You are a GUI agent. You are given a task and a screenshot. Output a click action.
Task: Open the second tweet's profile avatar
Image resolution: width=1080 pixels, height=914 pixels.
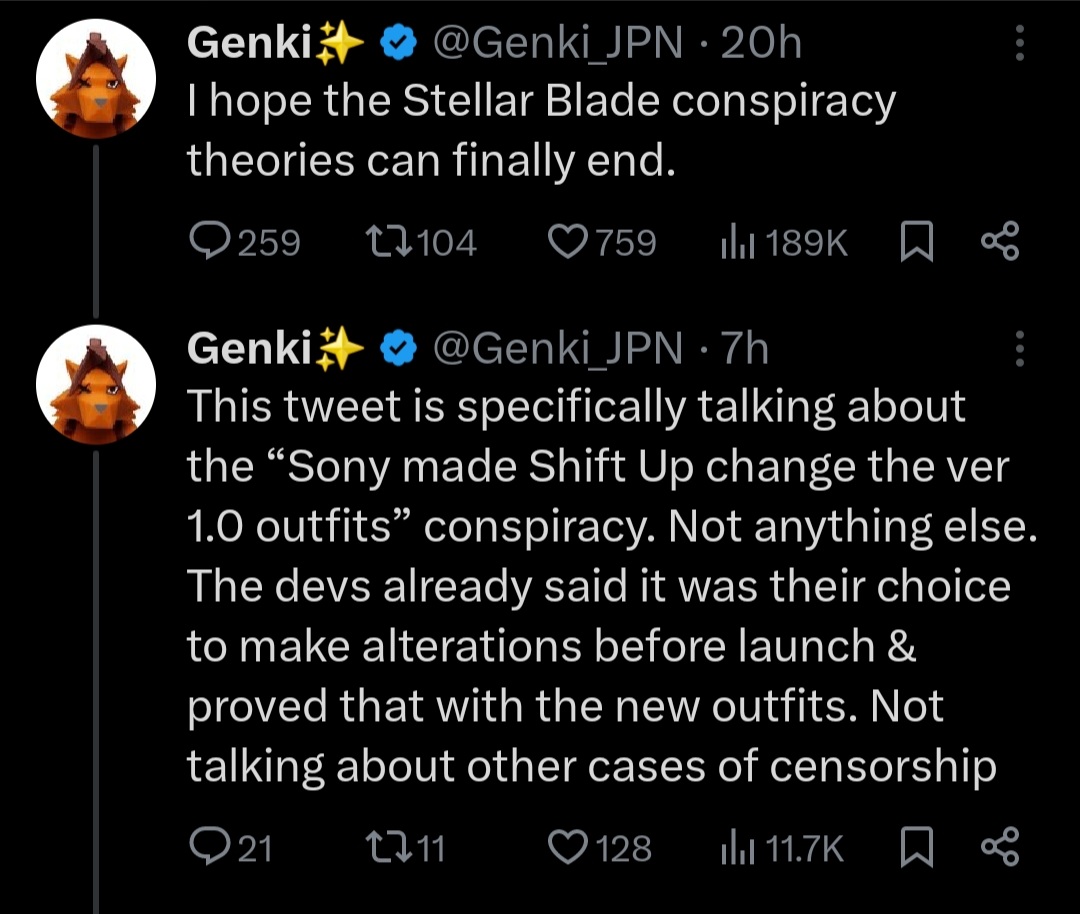pyautogui.click(x=96, y=384)
